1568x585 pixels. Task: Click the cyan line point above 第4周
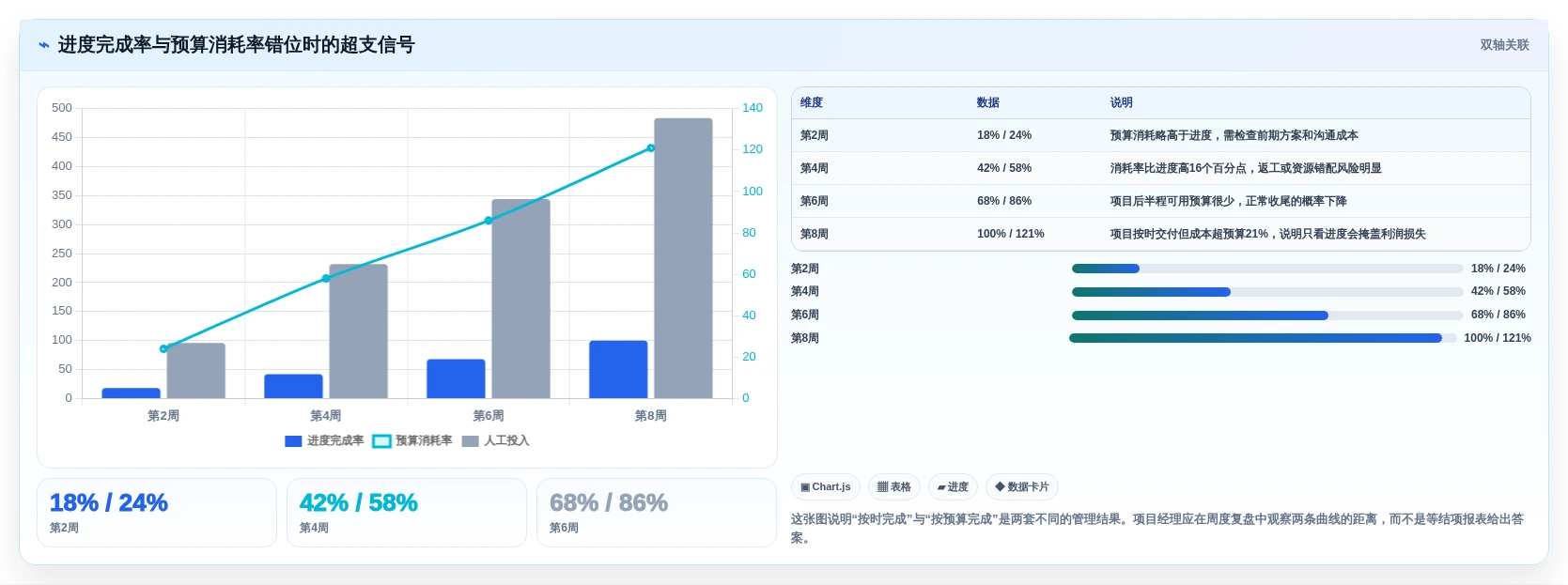pos(326,278)
